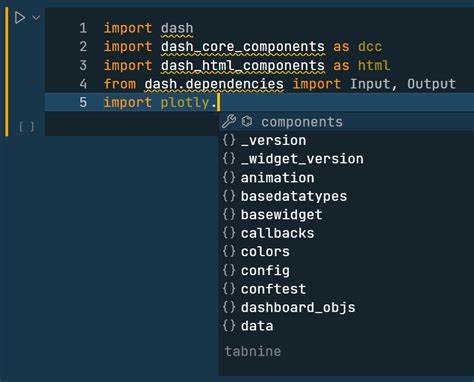
Task: Select the components autocomplete suggestion
Action: pyautogui.click(x=346, y=122)
